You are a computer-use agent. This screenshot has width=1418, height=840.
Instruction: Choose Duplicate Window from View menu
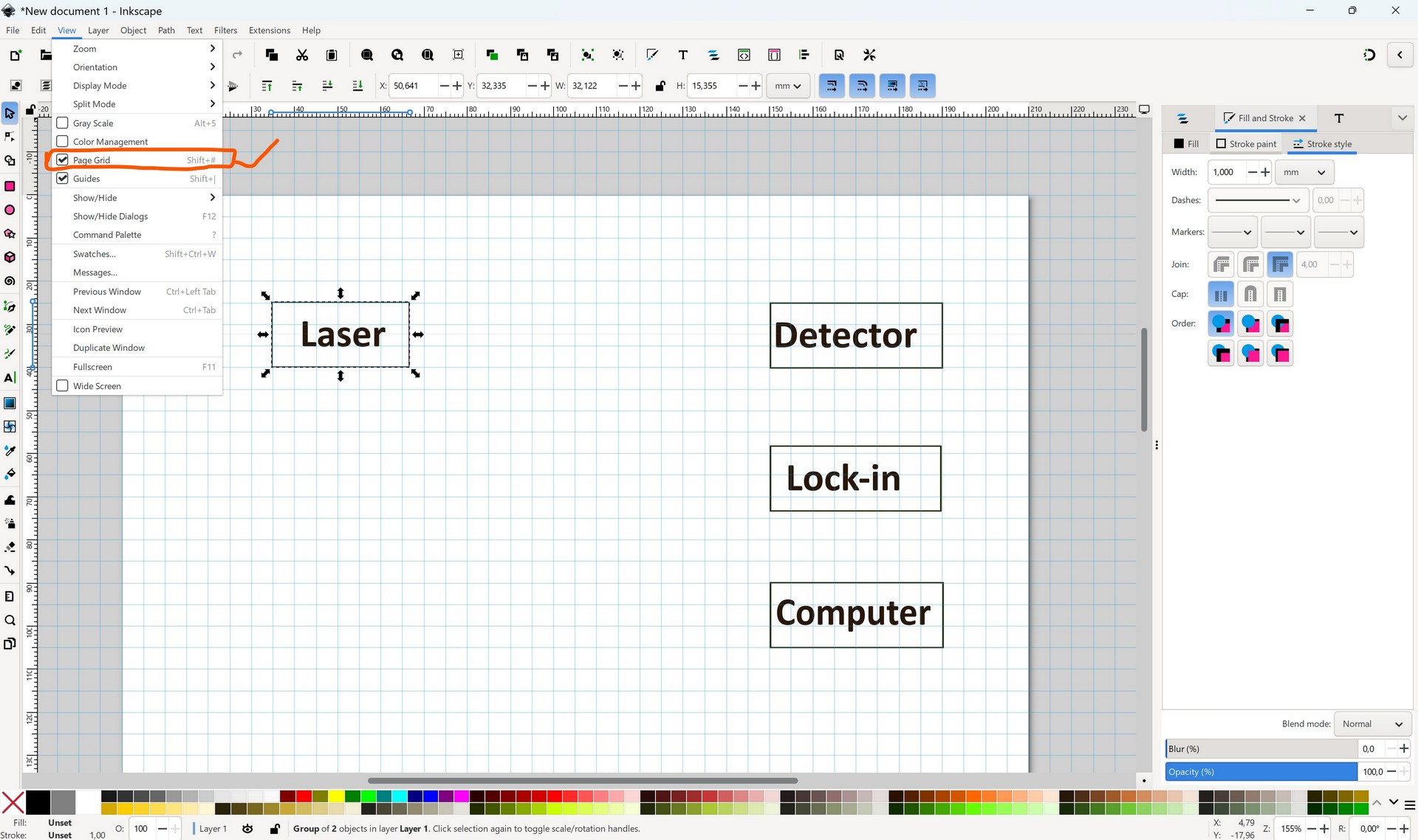tap(109, 348)
